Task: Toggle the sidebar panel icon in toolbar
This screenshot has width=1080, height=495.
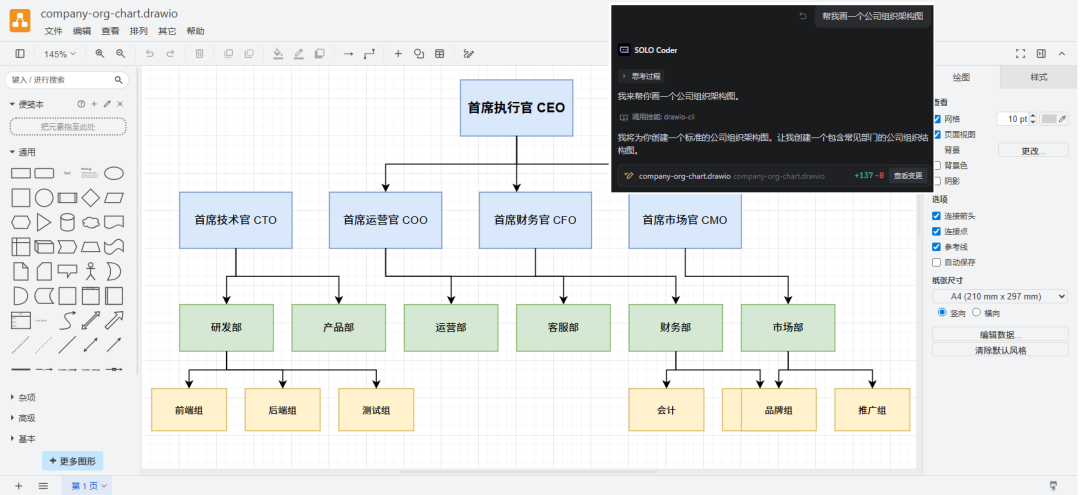Action: (x=20, y=54)
